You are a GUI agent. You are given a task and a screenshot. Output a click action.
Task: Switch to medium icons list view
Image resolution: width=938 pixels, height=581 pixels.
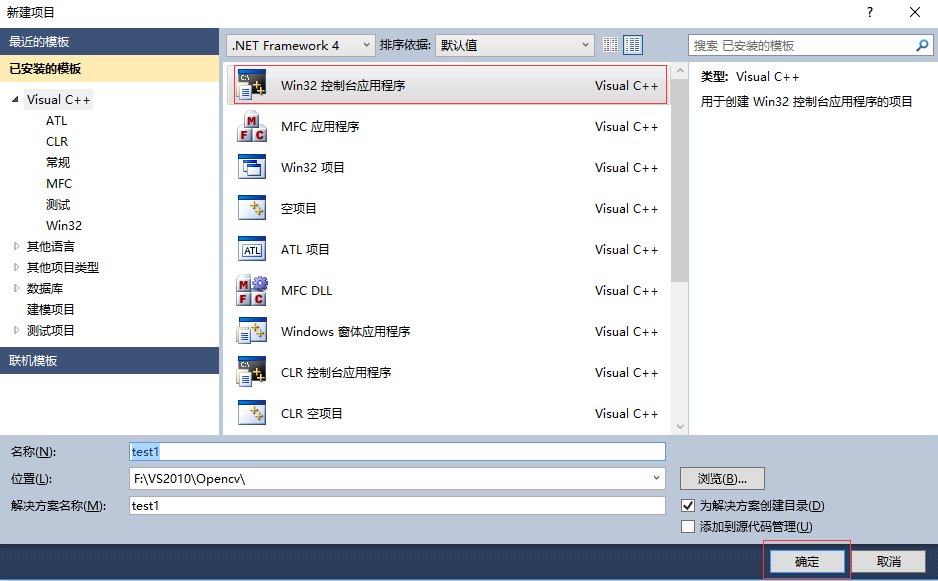click(x=633, y=45)
